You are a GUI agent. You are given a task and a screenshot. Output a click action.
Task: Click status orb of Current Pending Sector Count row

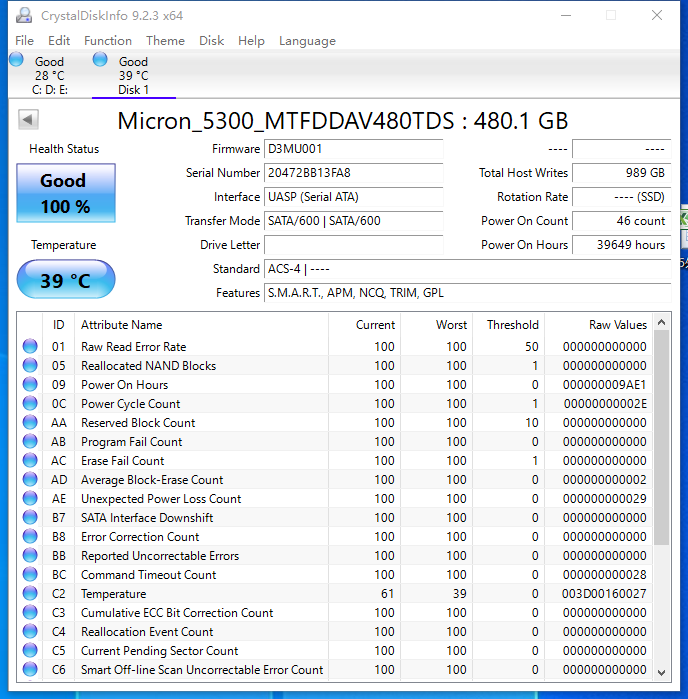click(30, 650)
